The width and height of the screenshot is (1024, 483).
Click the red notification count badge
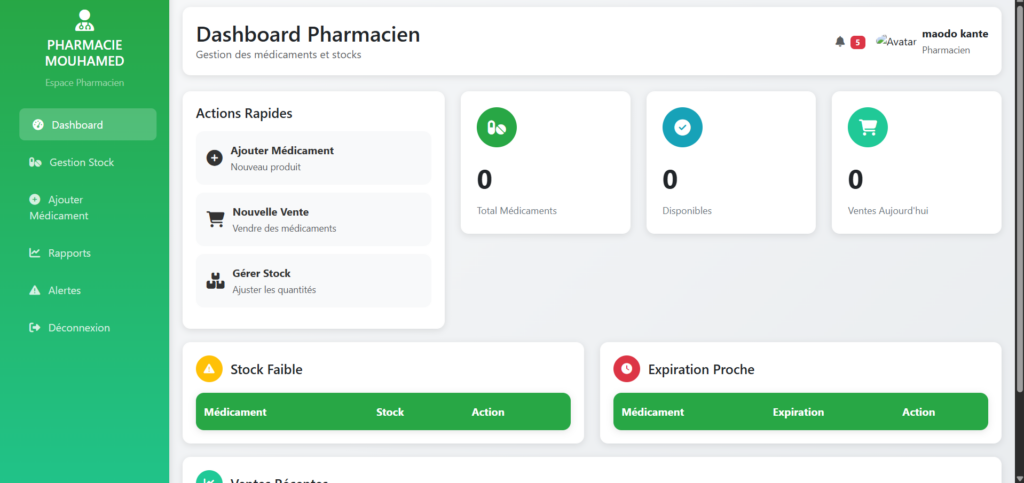858,42
